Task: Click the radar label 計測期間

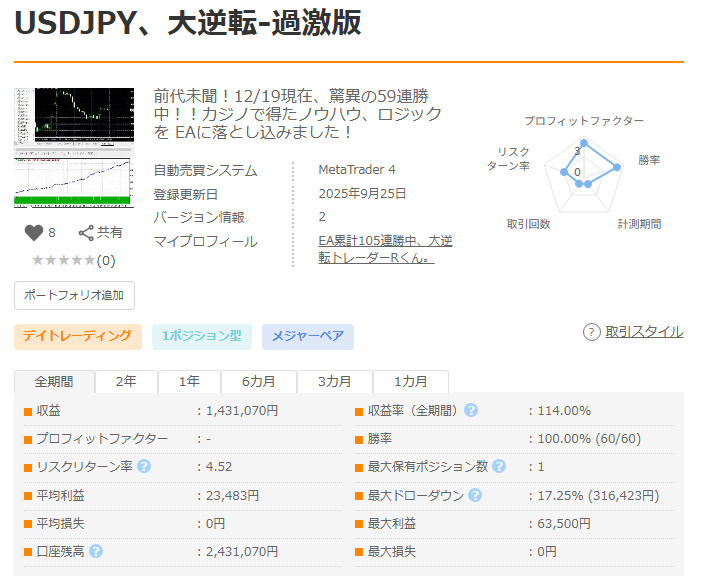Action: point(639,224)
